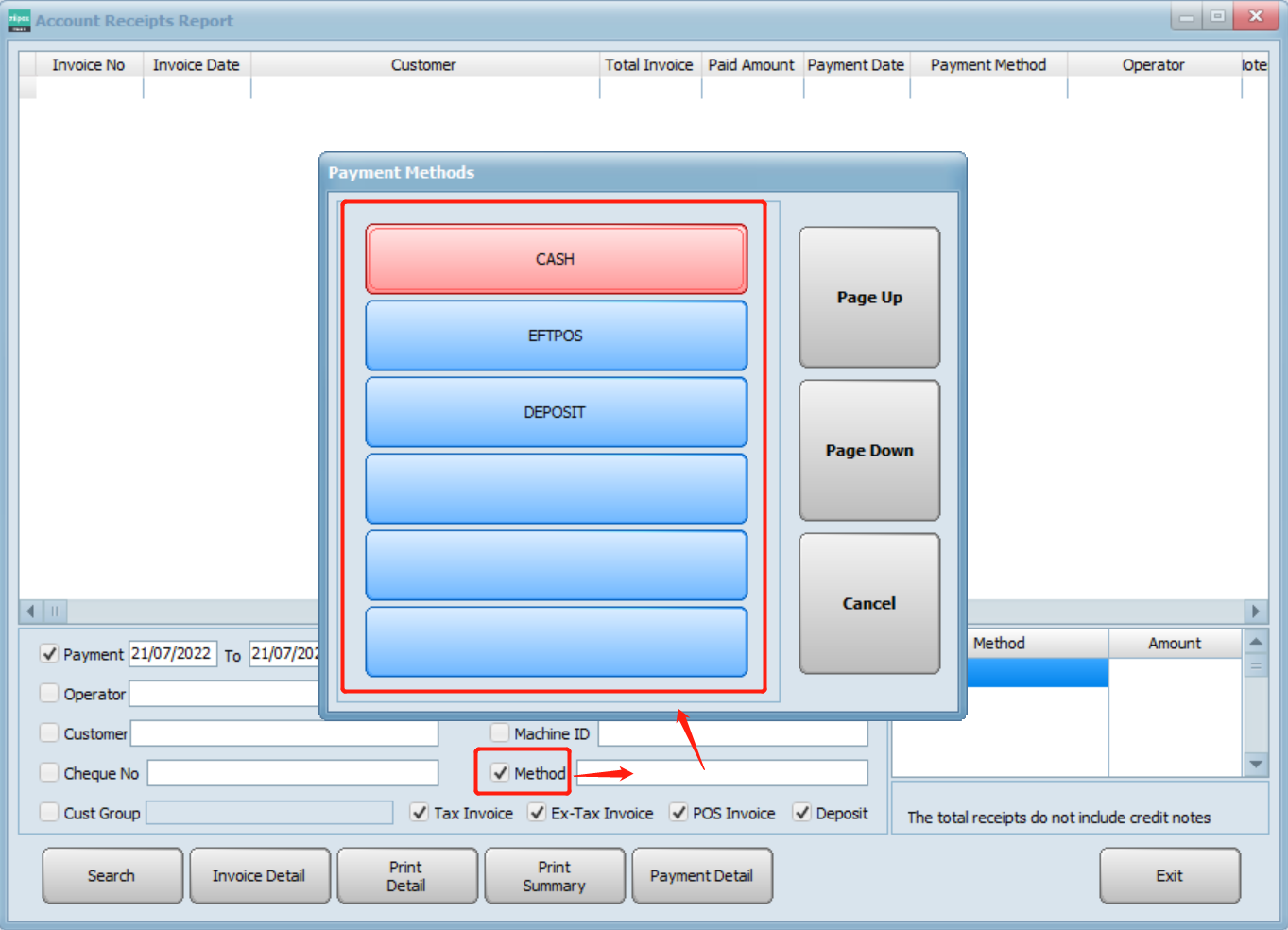Click Page Down in the Payment Methods dialog
The image size is (1288, 930).
868,451
